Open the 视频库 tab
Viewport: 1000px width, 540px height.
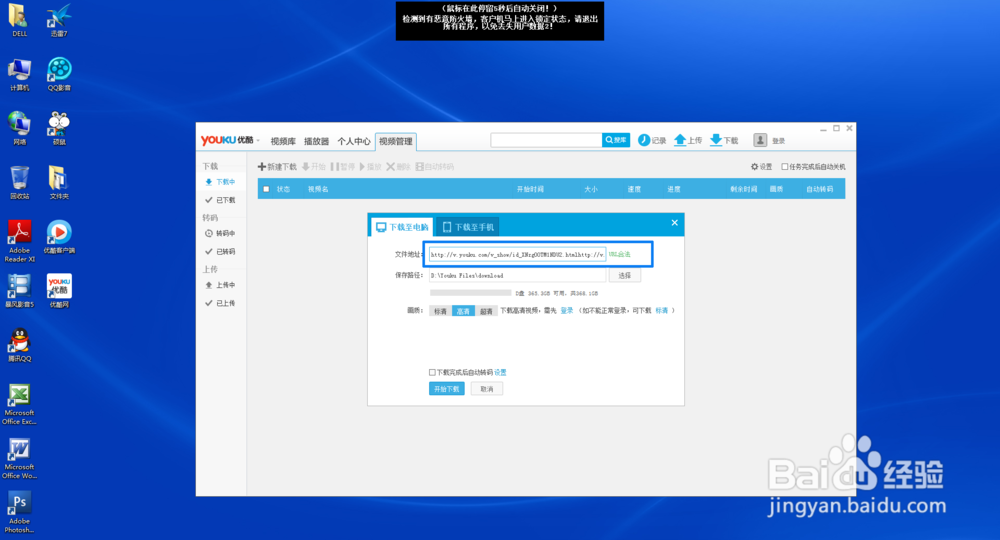(283, 142)
